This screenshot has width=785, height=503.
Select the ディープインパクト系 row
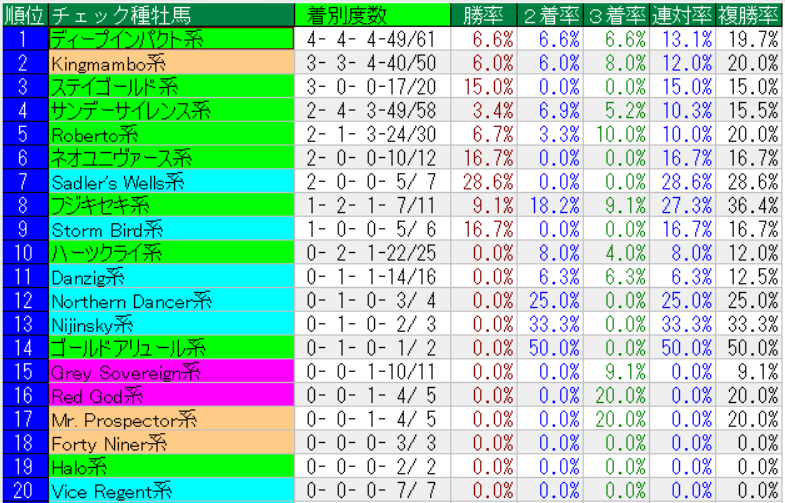coord(171,38)
